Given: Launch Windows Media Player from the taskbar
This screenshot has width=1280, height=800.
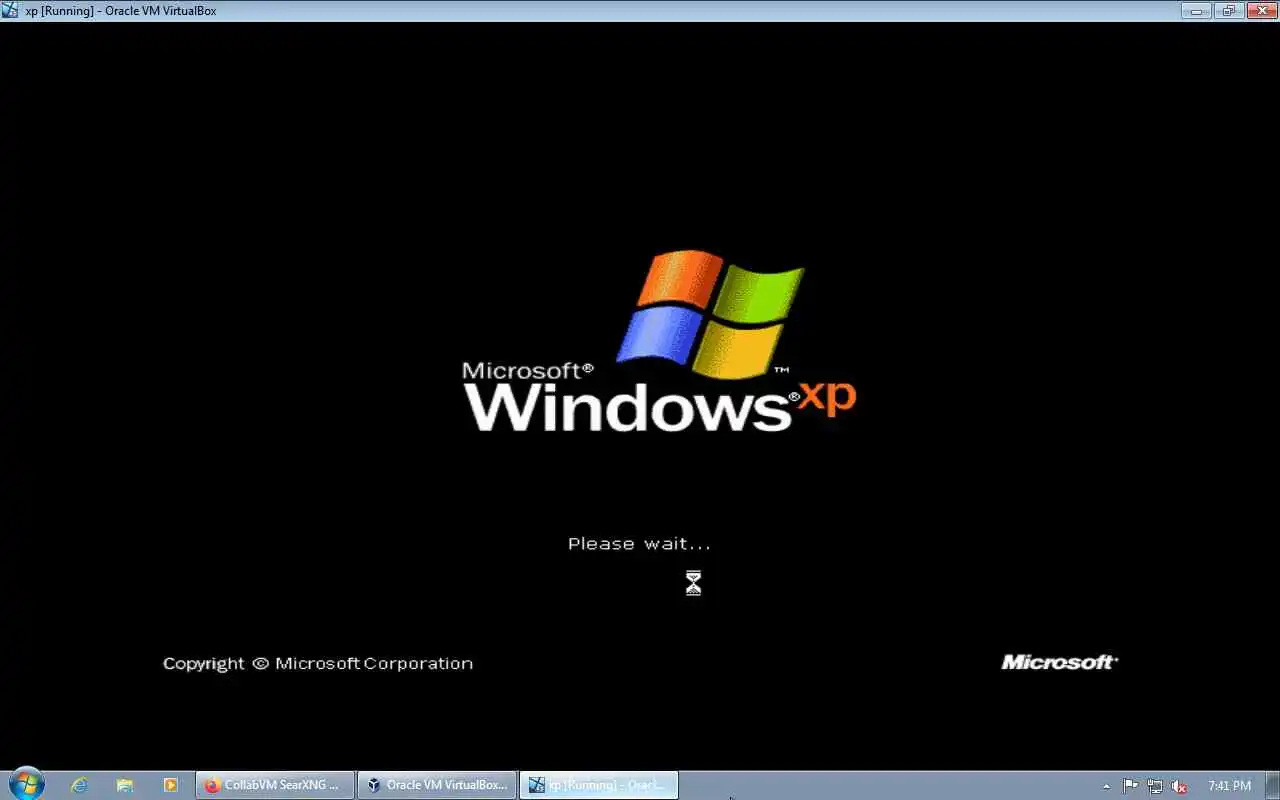Looking at the screenshot, I should 170,785.
